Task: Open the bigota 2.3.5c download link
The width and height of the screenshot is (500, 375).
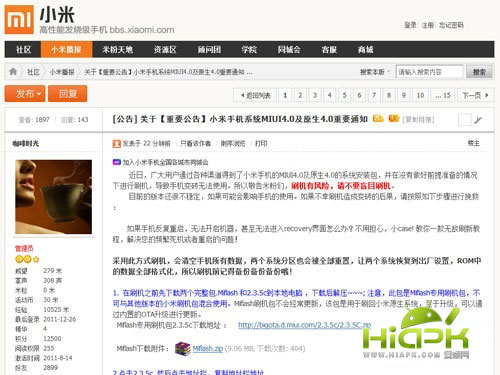Action: pos(304,325)
